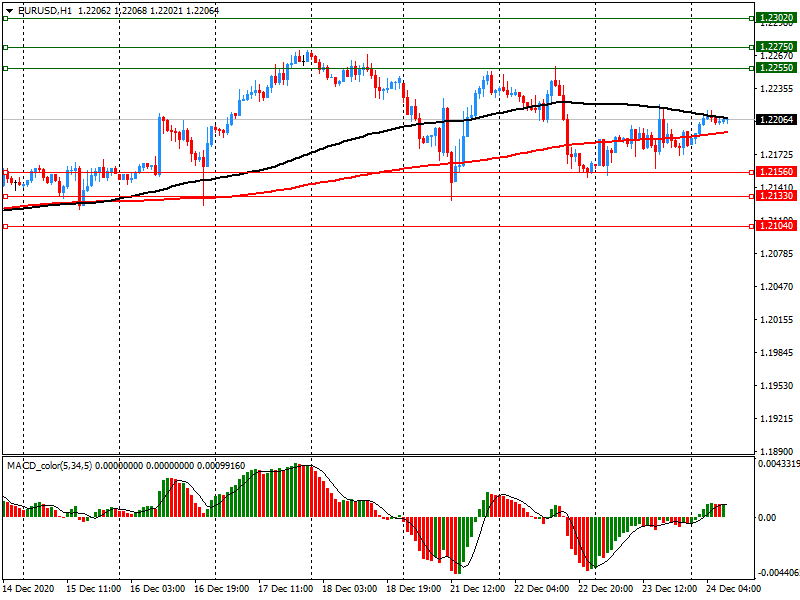
Task: Click the red 1.21560 support level label
Action: [x=776, y=172]
